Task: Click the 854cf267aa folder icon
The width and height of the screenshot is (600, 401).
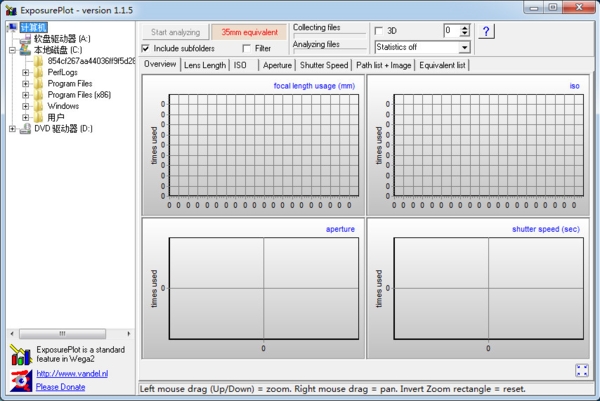Action: point(39,61)
